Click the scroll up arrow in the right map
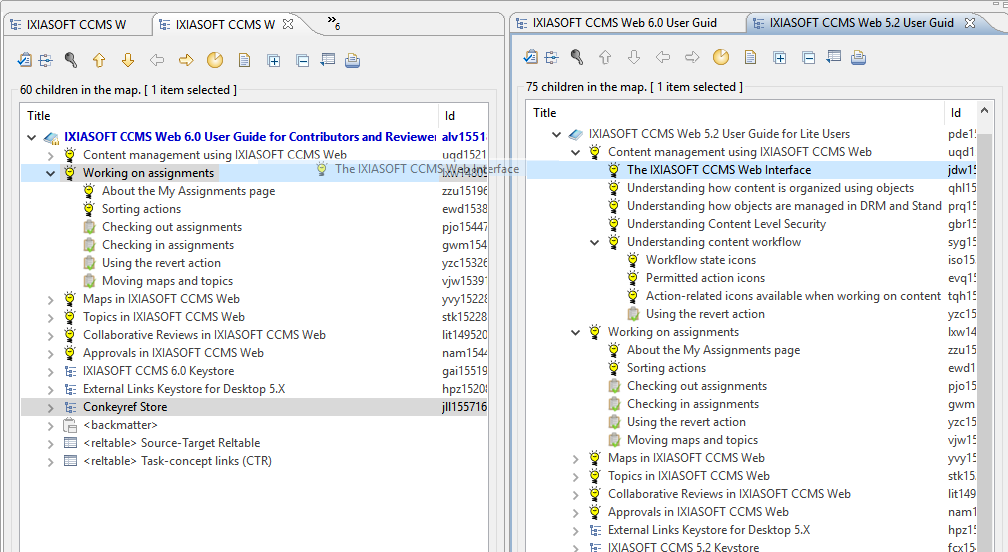Viewport: 1008px width, 552px height. pos(984,111)
